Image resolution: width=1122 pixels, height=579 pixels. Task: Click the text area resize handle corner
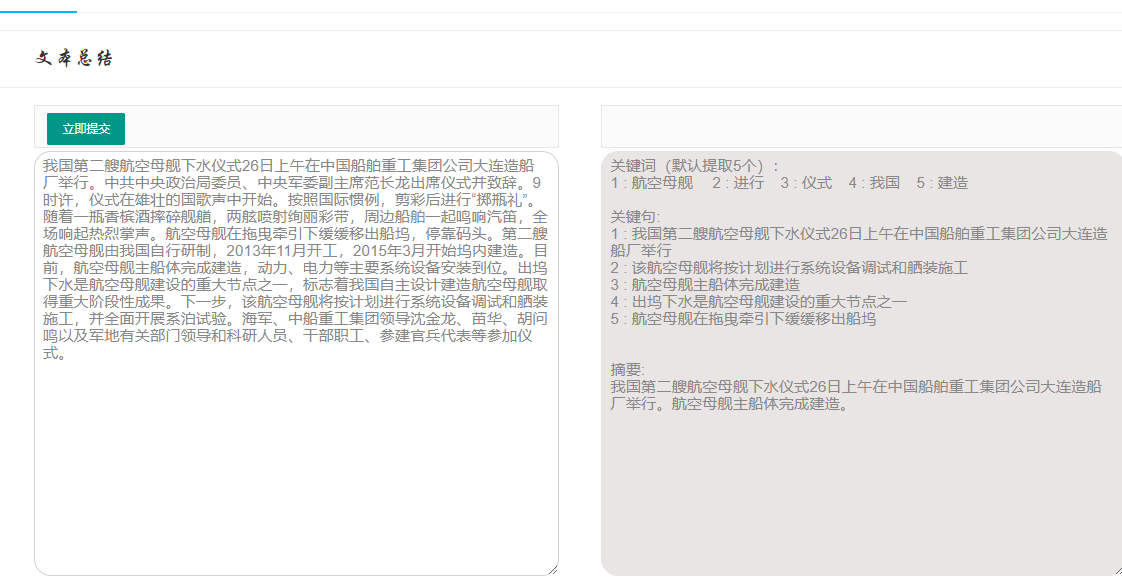(x=553, y=570)
